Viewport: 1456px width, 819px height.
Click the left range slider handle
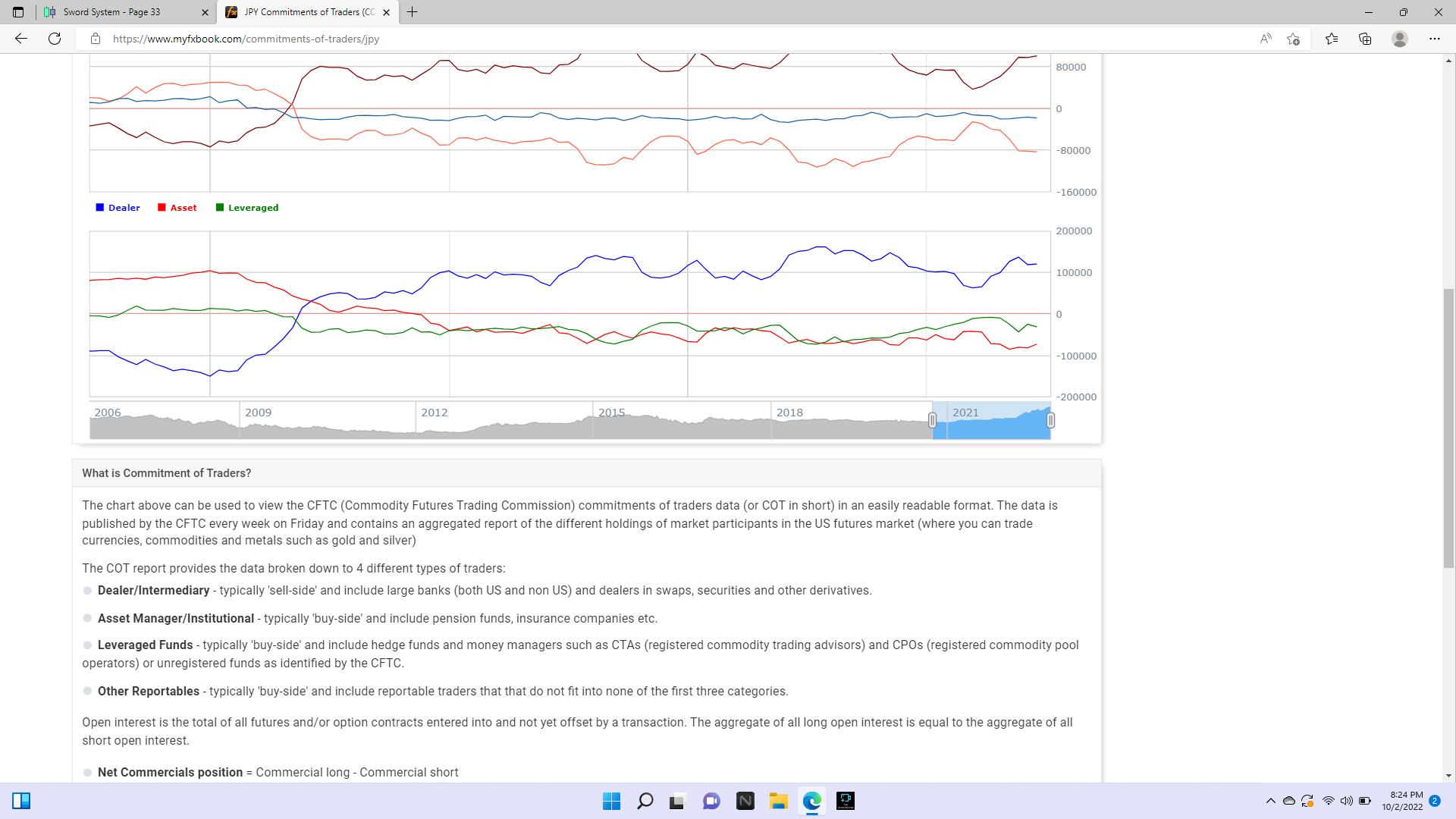tap(932, 420)
